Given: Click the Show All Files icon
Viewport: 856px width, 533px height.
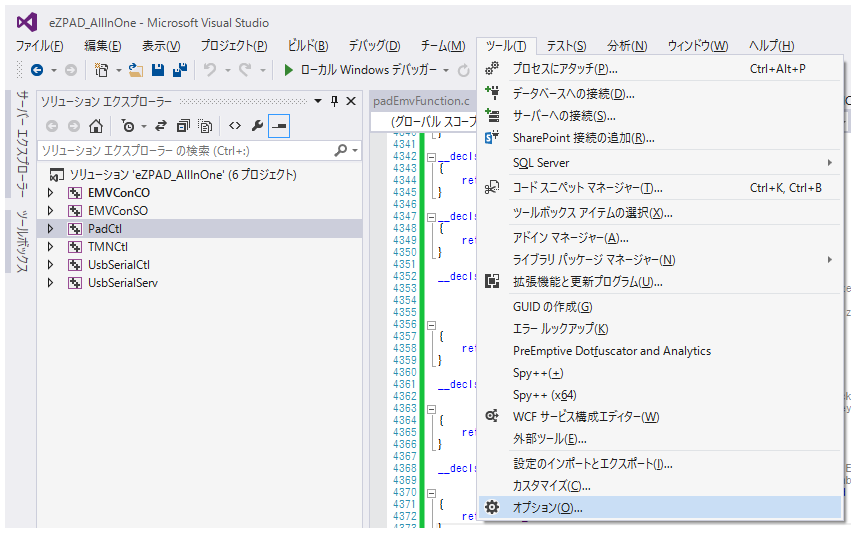Looking at the screenshot, I should [205, 126].
